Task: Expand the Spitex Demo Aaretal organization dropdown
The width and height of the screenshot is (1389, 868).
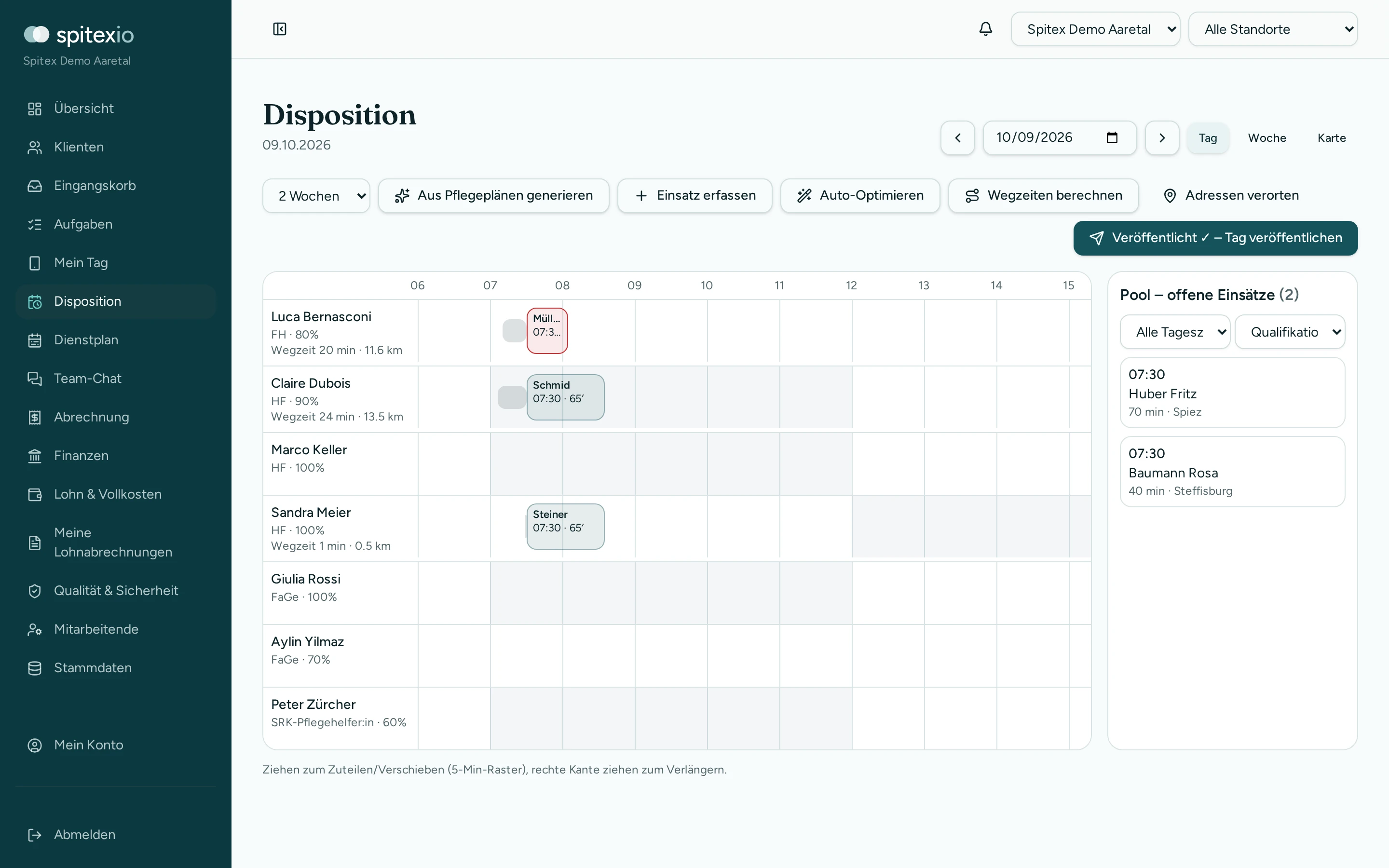Action: point(1095,29)
